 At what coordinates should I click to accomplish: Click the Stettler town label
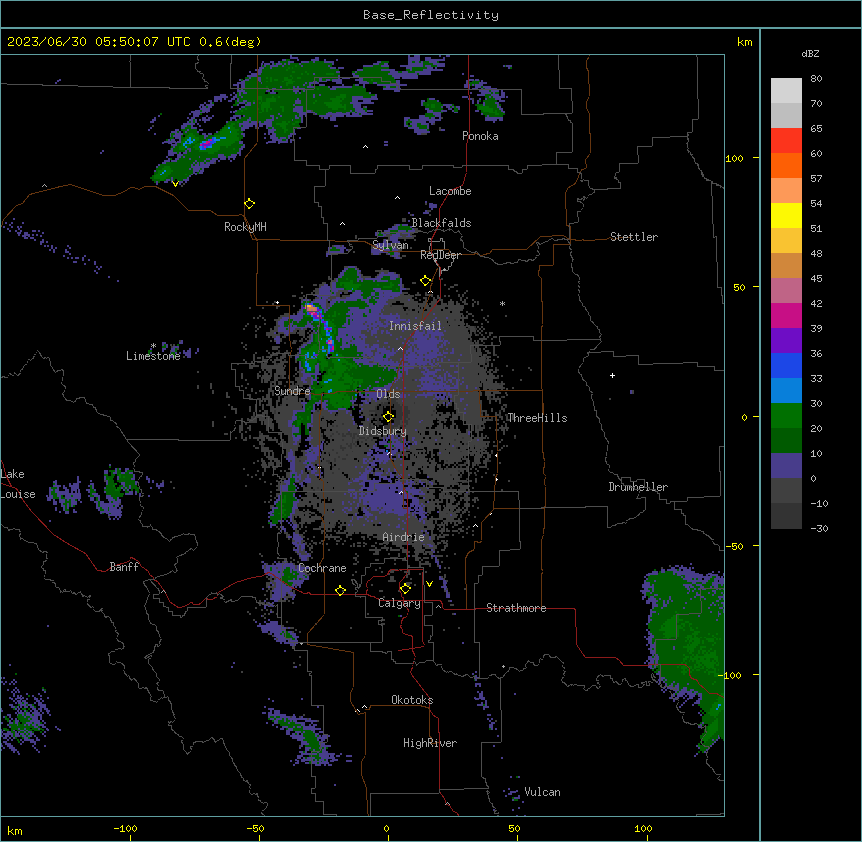coord(634,237)
